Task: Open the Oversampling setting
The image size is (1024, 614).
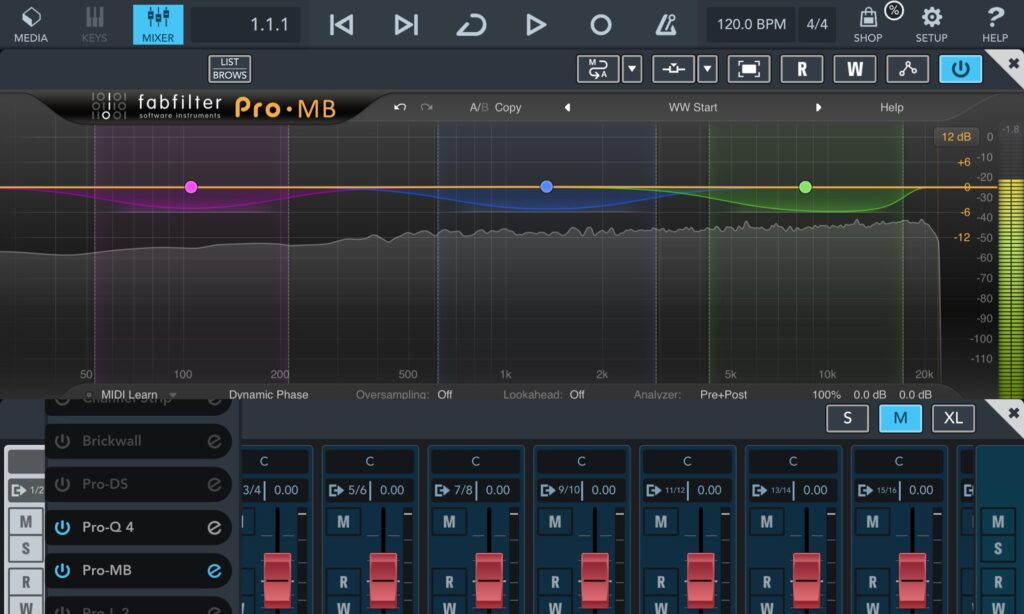Action: [404, 395]
